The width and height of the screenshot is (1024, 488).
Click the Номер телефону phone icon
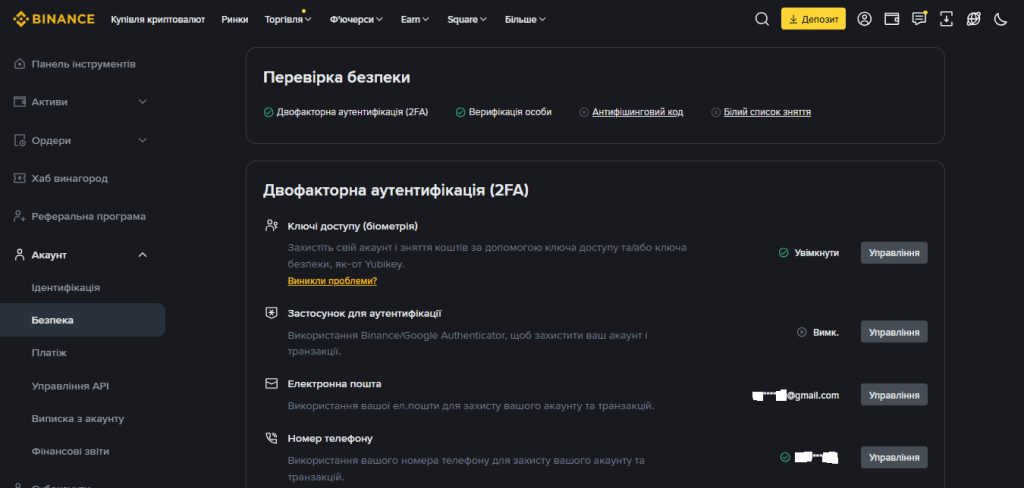click(x=272, y=438)
